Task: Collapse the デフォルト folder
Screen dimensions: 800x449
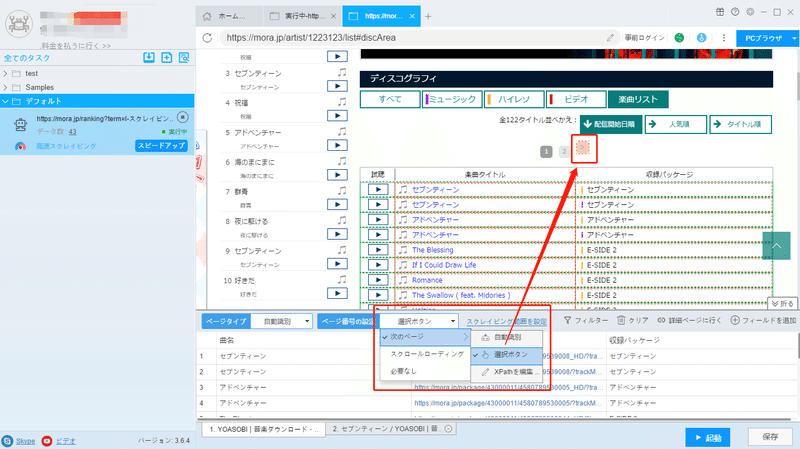Action: [x=6, y=101]
